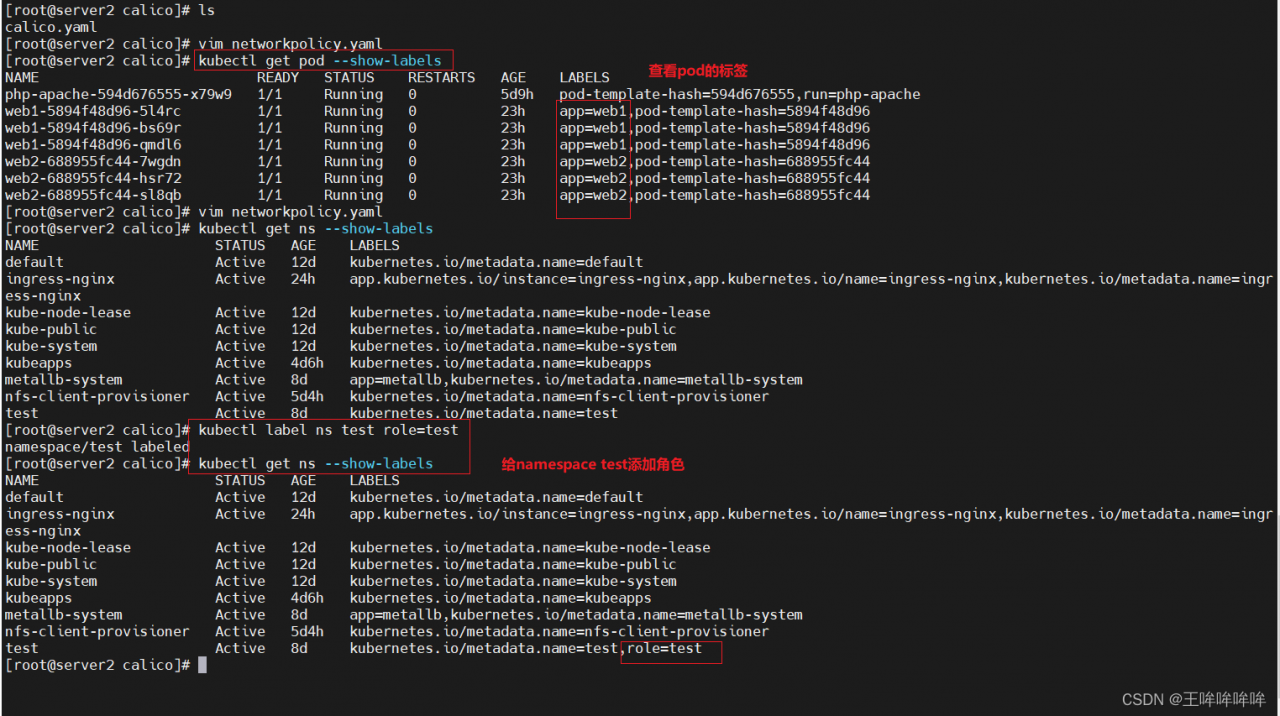Screen dimensions: 1280x716
Task: Click the red '查看pod的标签' annotation
Action: [698, 71]
